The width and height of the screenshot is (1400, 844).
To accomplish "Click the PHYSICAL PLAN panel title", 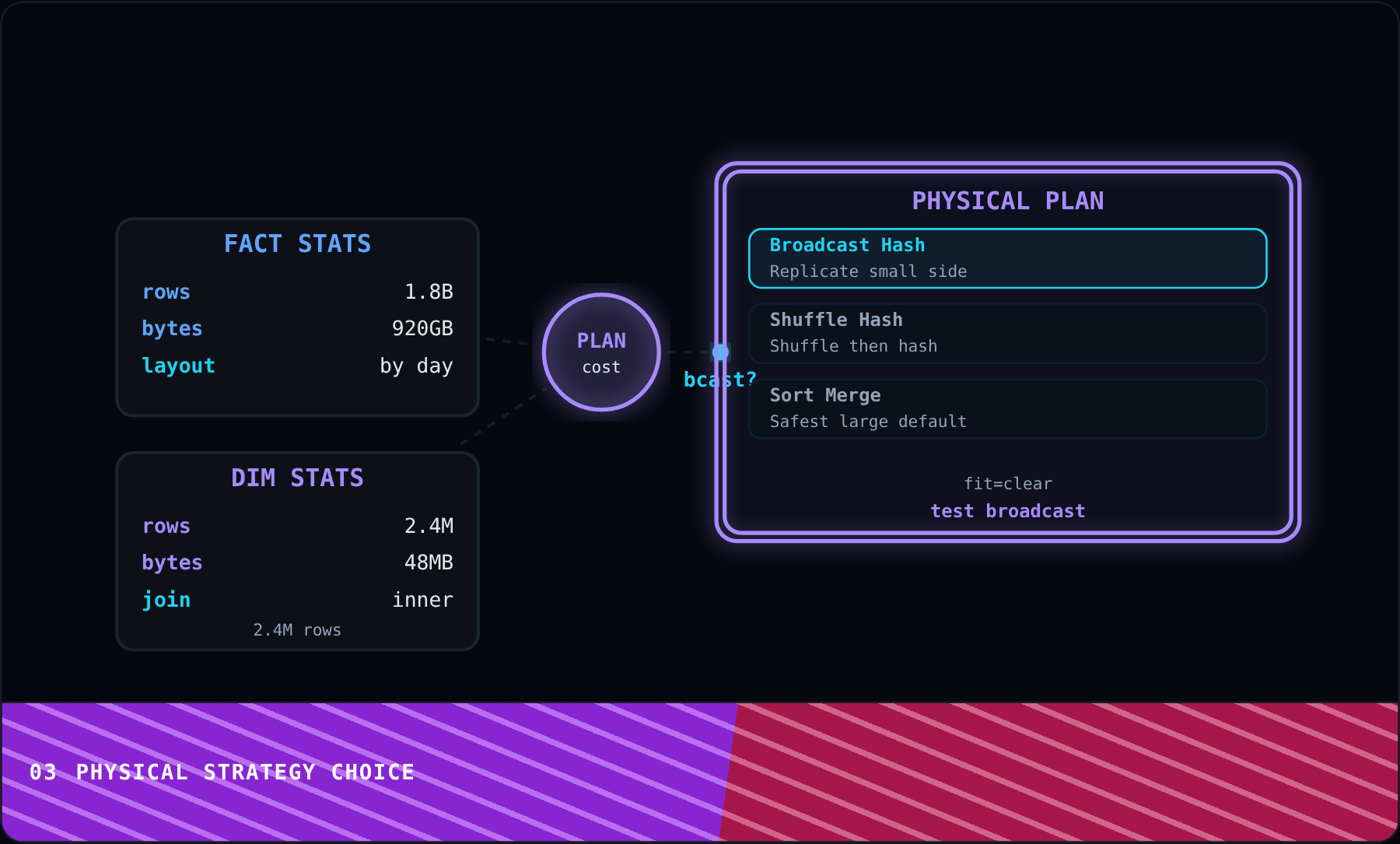I will 1007,201.
